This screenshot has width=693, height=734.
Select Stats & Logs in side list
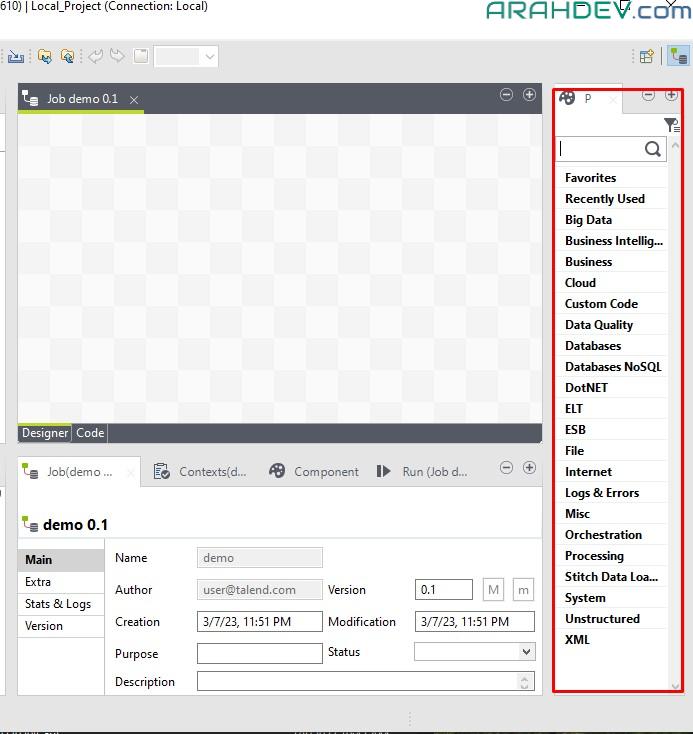pos(58,604)
